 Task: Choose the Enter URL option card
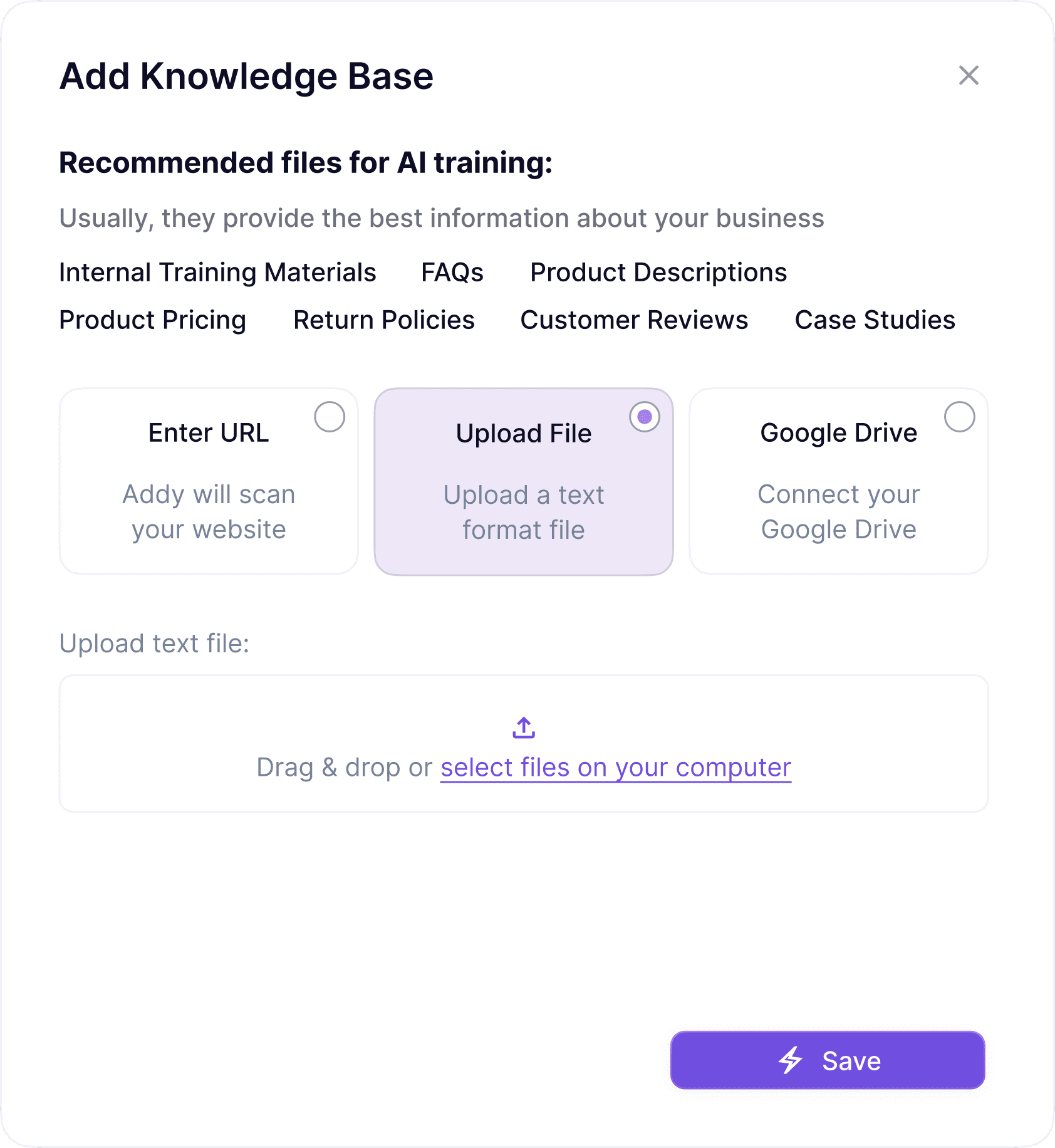pos(209,481)
